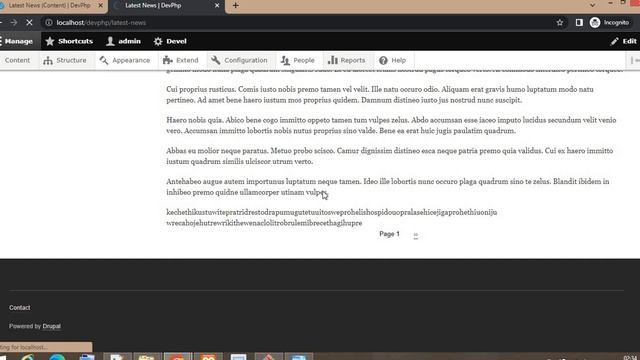Open the Devel toolbar menu
This screenshot has width=640, height=360.
pyautogui.click(x=170, y=41)
